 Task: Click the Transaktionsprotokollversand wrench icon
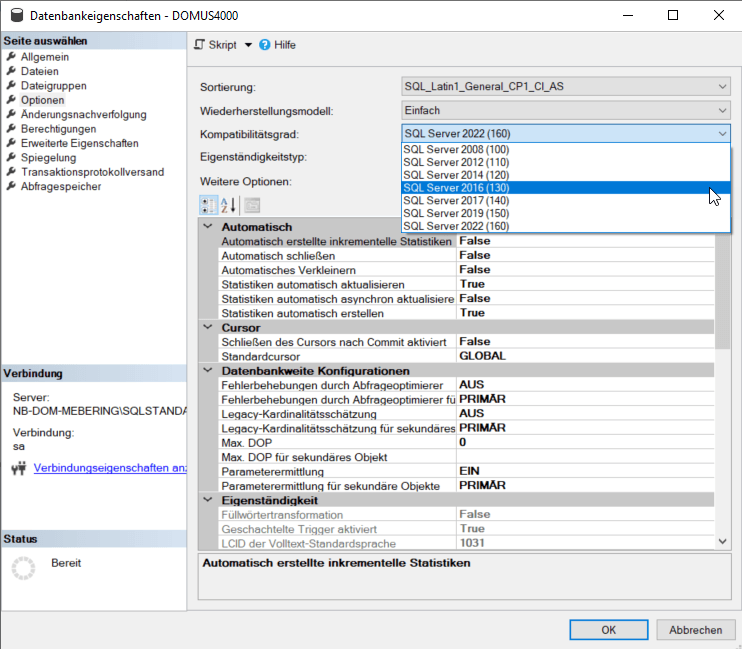(11, 172)
